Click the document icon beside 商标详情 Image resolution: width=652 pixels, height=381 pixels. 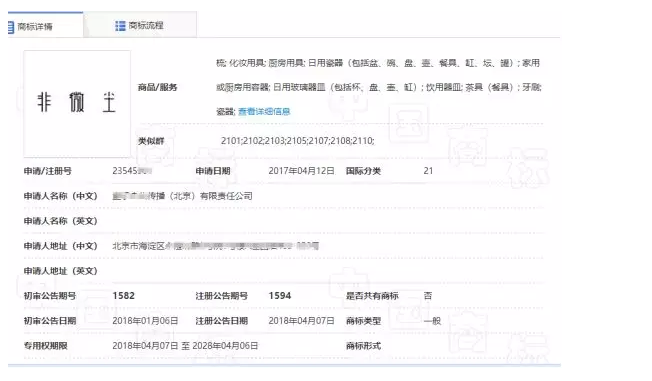11,27
